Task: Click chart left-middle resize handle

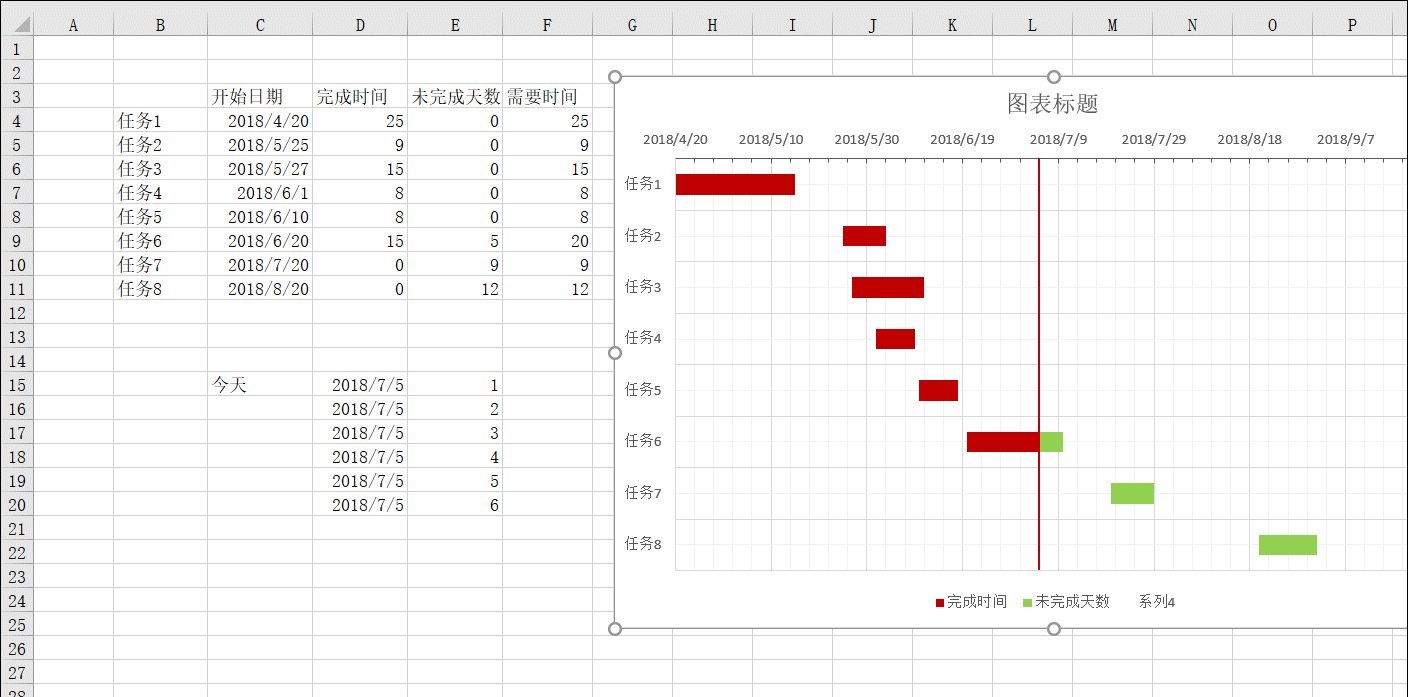Action: 615,352
